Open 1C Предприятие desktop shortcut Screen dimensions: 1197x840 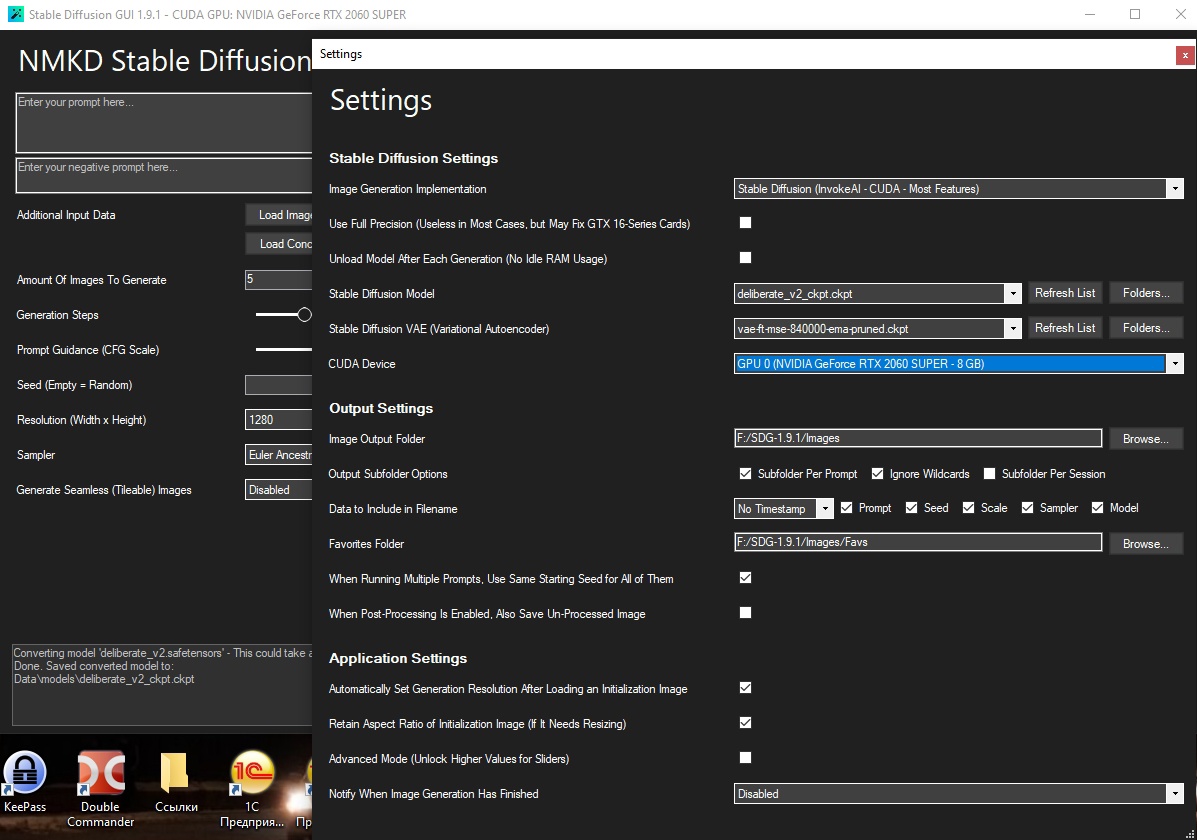251,775
